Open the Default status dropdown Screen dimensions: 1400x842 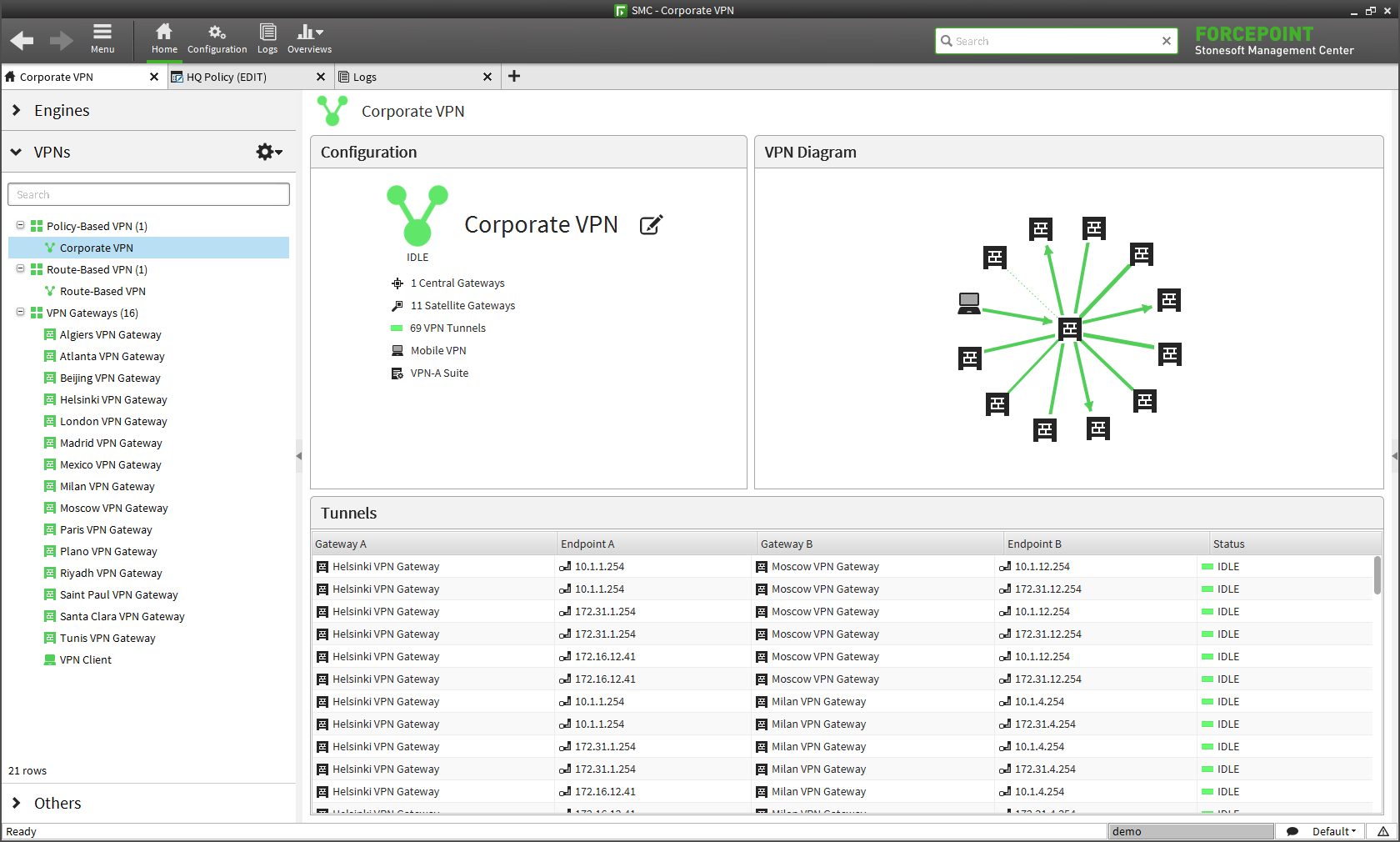pyautogui.click(x=1333, y=831)
